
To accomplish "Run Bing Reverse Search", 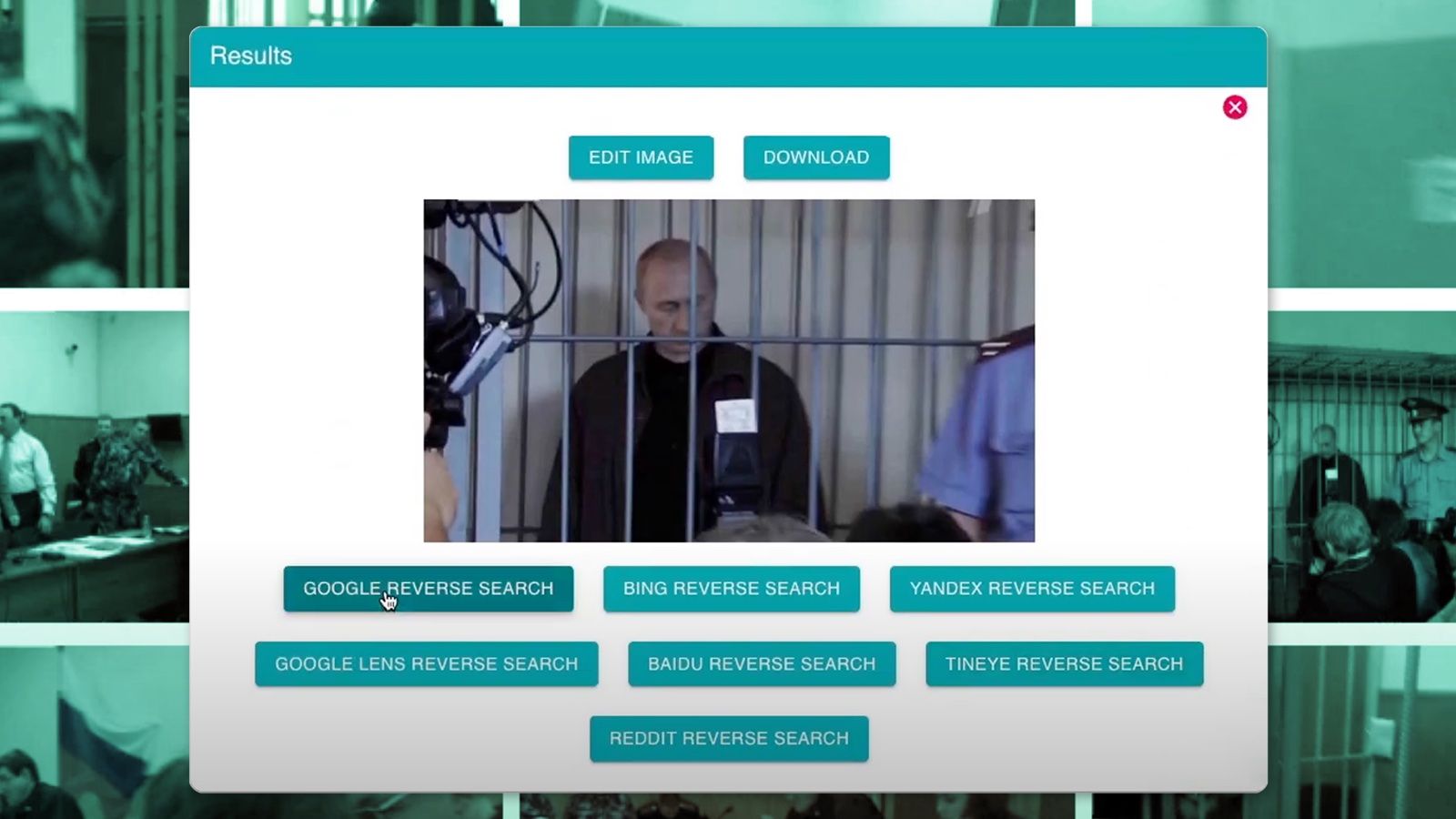I will coord(731,588).
